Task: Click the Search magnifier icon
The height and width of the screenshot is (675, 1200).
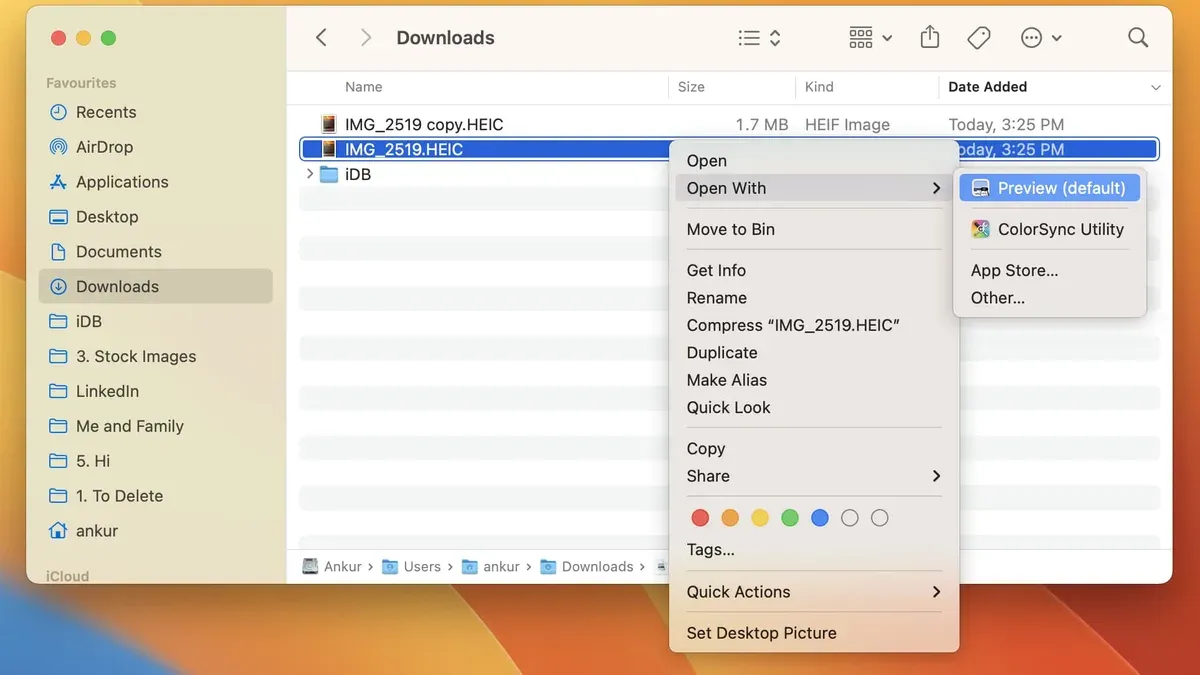Action: coord(1138,38)
